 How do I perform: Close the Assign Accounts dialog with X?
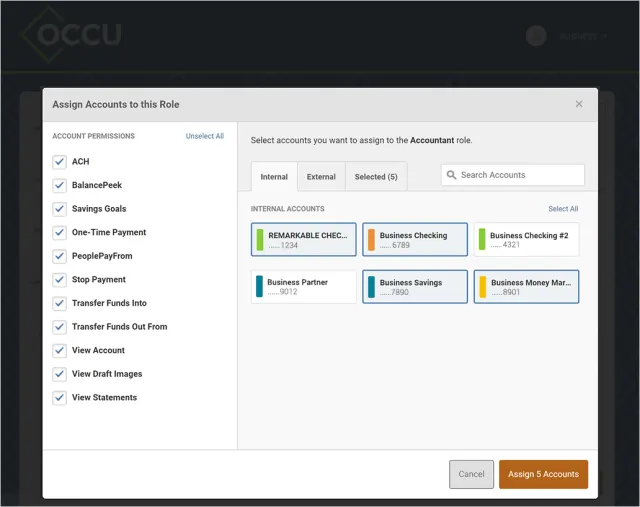tap(579, 104)
